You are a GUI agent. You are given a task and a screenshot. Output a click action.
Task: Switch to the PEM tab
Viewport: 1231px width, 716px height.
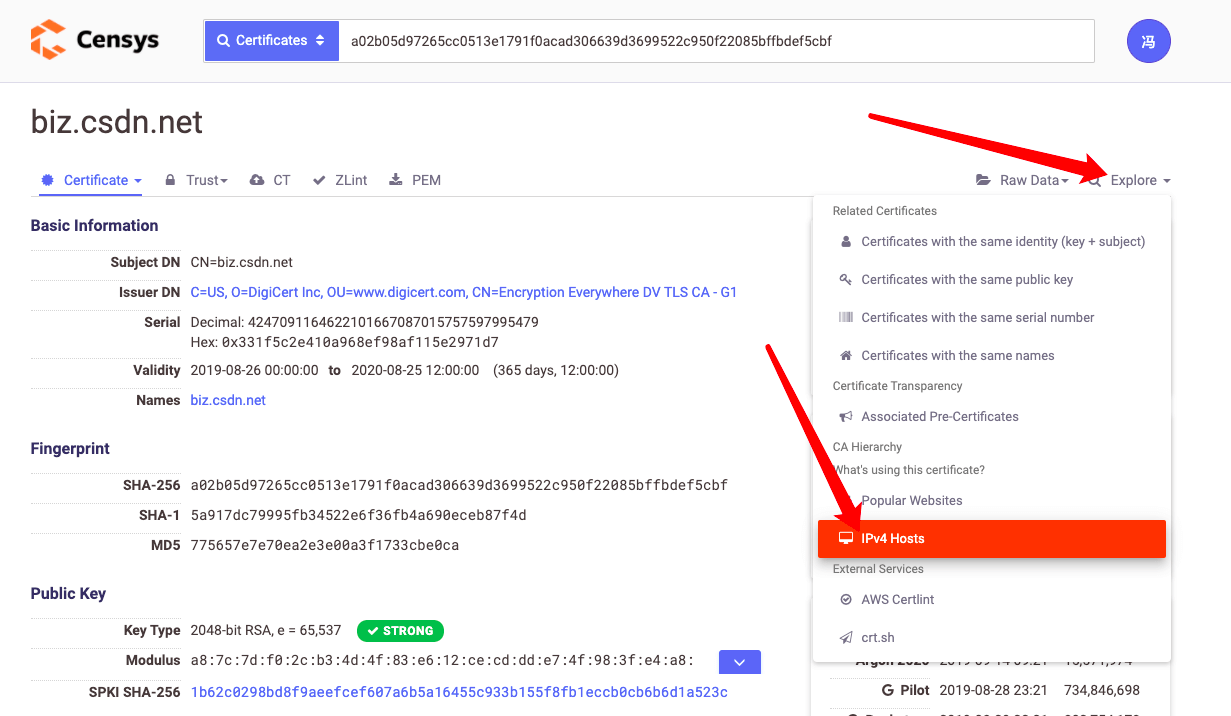pyautogui.click(x=415, y=180)
